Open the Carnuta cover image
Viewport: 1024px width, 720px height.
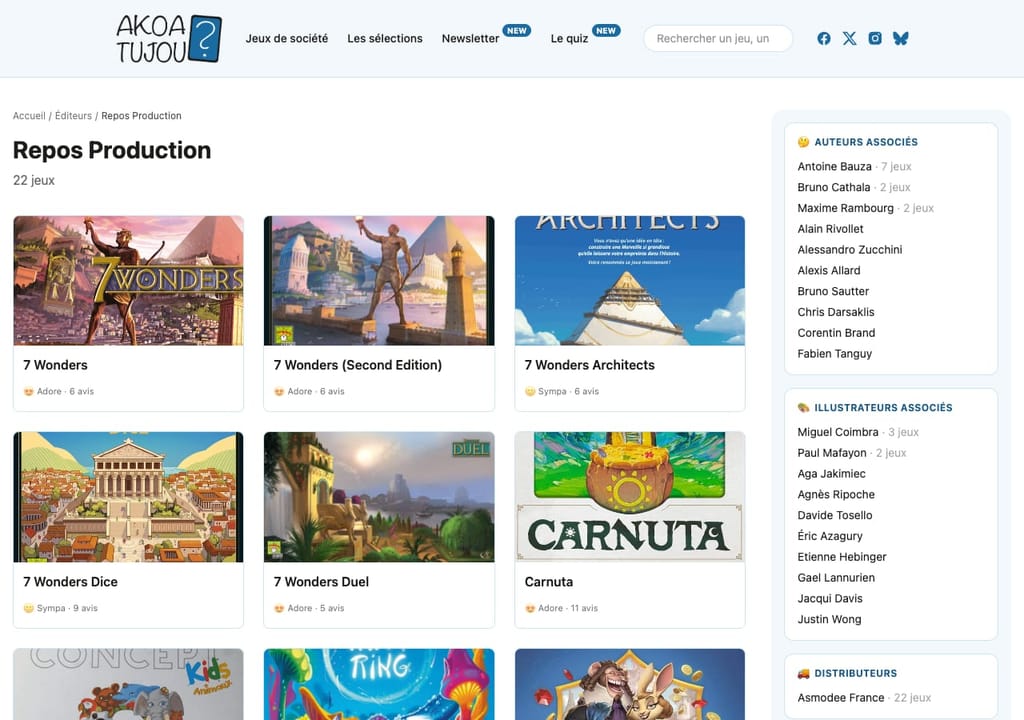tap(630, 497)
